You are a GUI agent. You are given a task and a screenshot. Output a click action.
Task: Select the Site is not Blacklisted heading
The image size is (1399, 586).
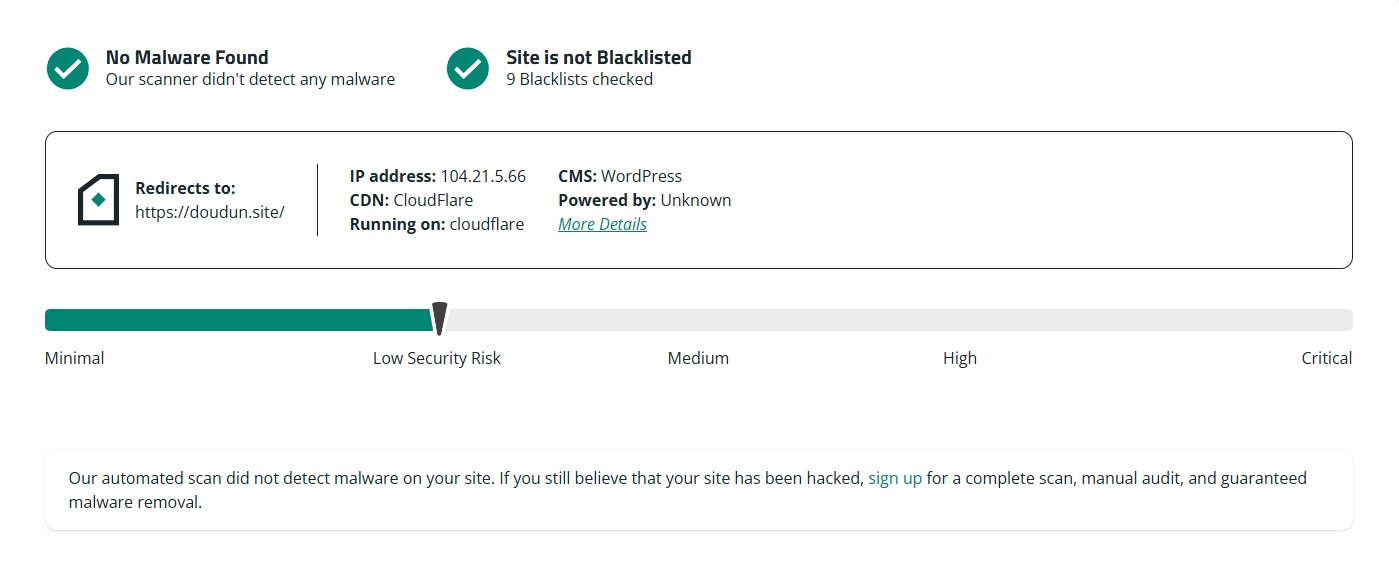pos(599,57)
